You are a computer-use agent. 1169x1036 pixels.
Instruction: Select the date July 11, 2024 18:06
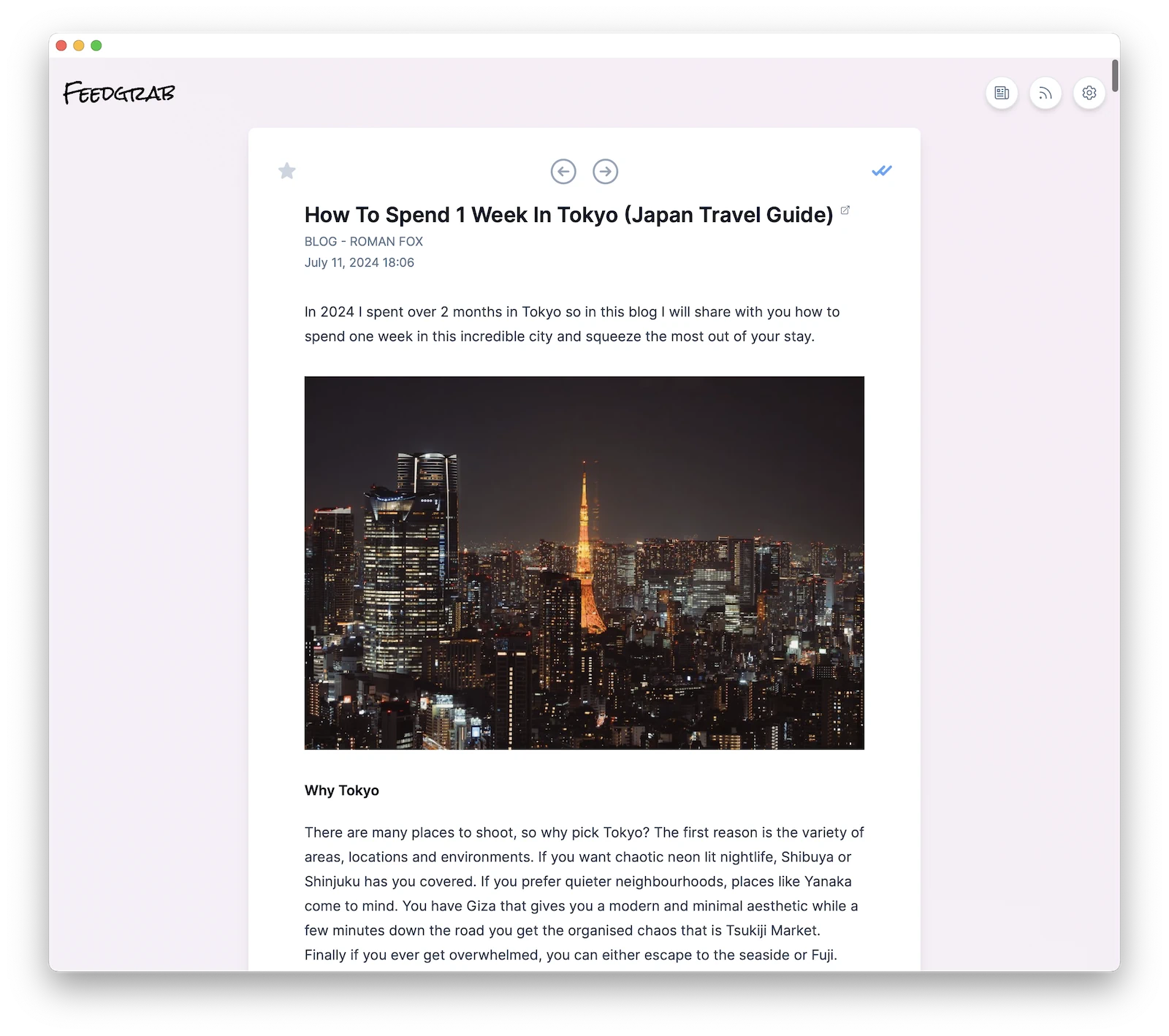point(359,262)
